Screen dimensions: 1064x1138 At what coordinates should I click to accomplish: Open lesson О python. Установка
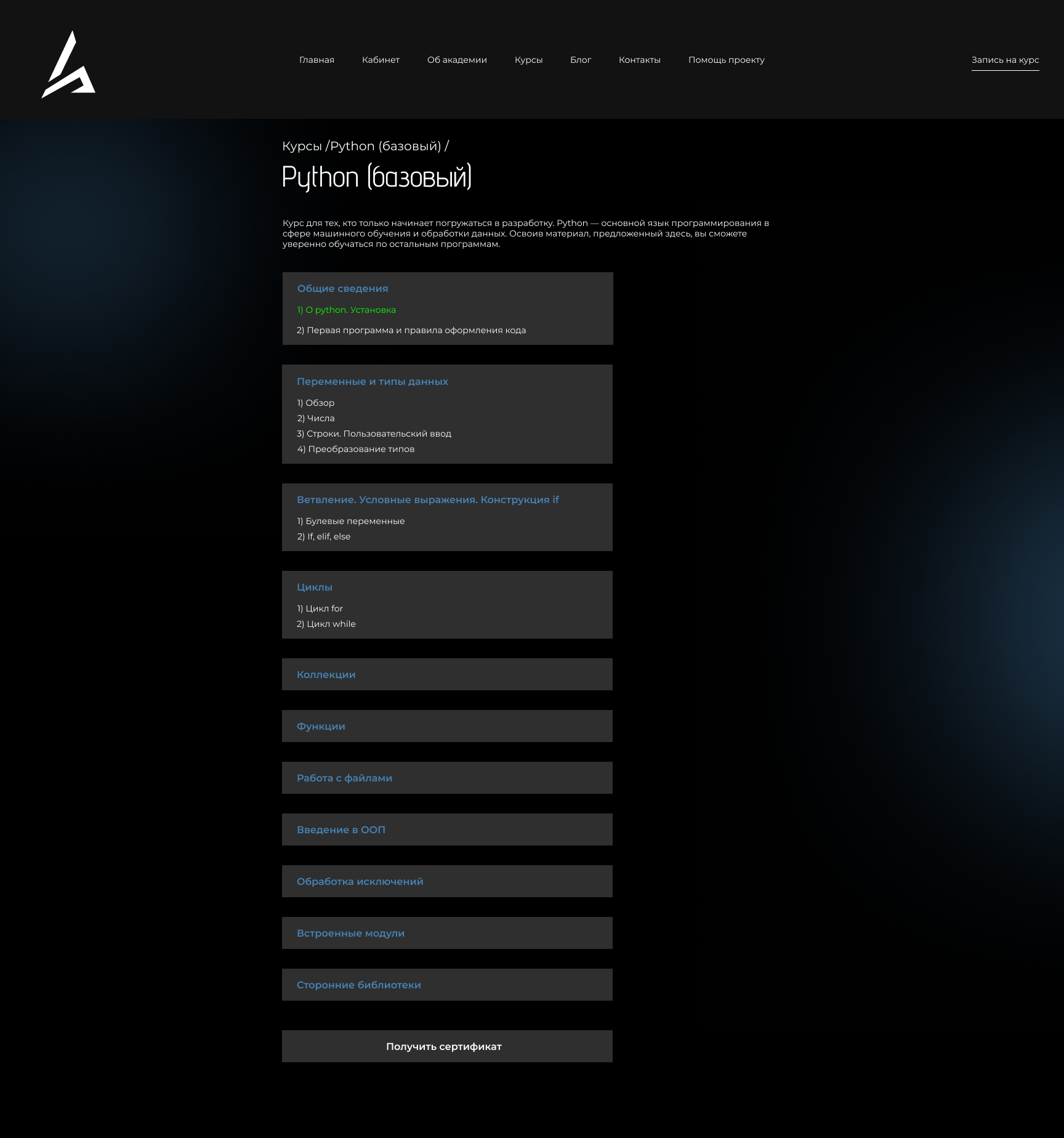pyautogui.click(x=346, y=310)
